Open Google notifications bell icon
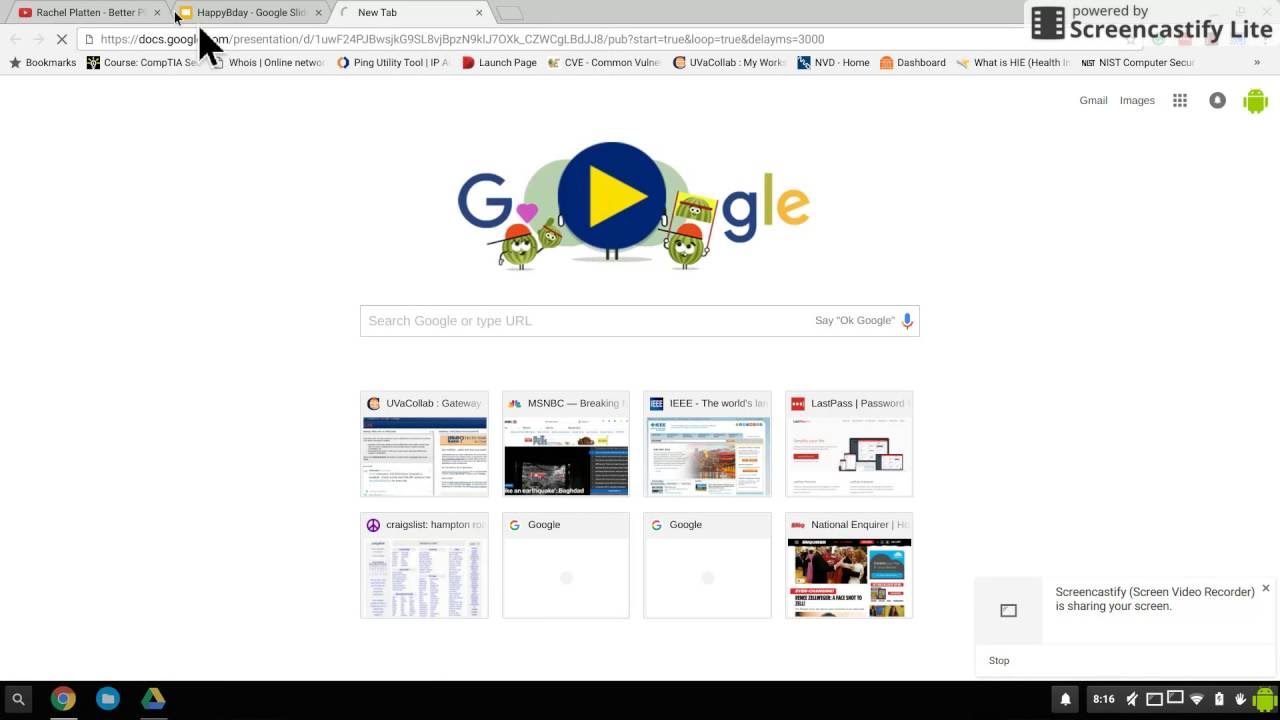Image resolution: width=1280 pixels, height=720 pixels. [x=1217, y=100]
